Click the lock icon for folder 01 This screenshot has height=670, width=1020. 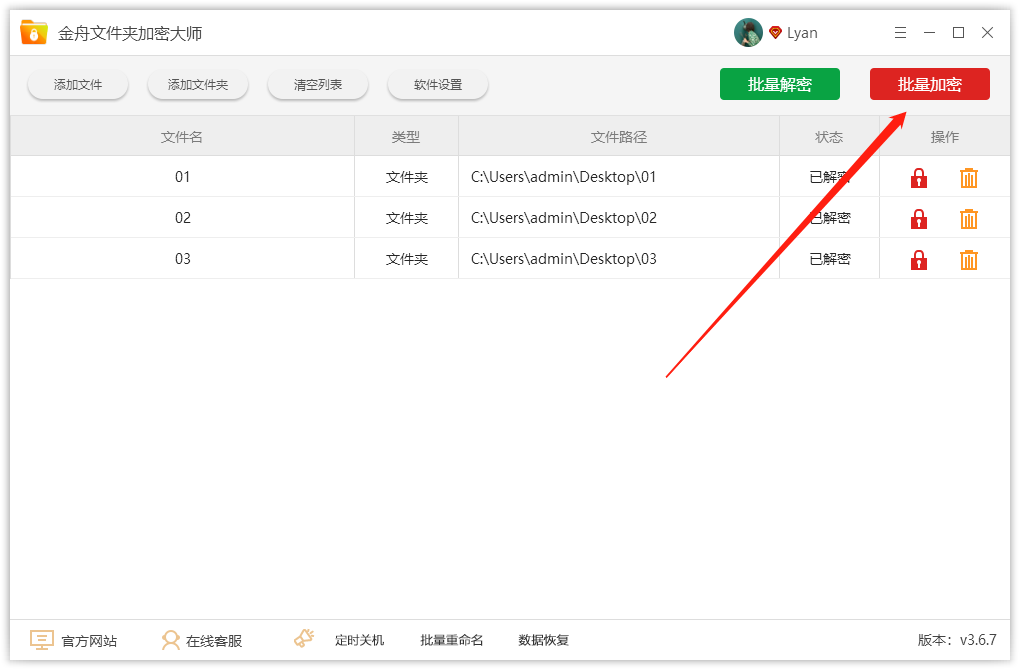(919, 178)
